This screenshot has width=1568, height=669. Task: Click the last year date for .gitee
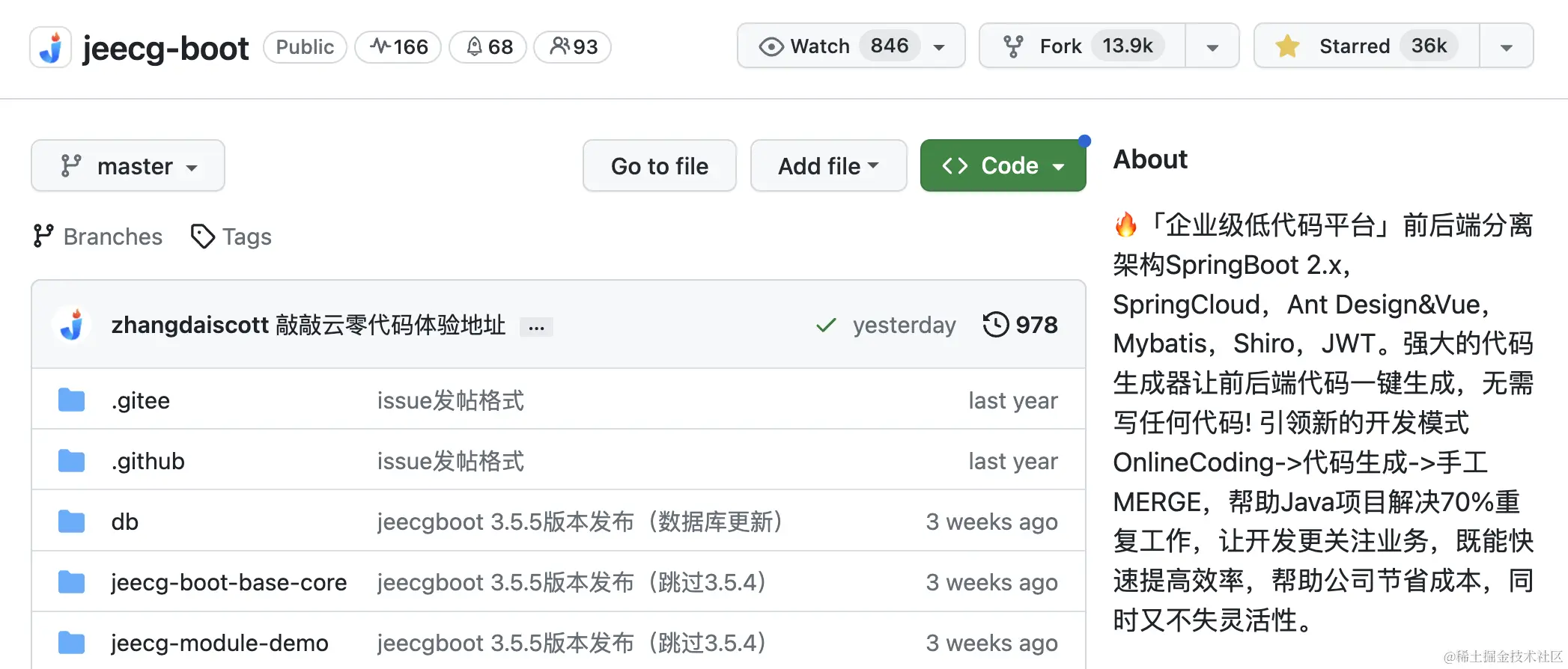1013,400
